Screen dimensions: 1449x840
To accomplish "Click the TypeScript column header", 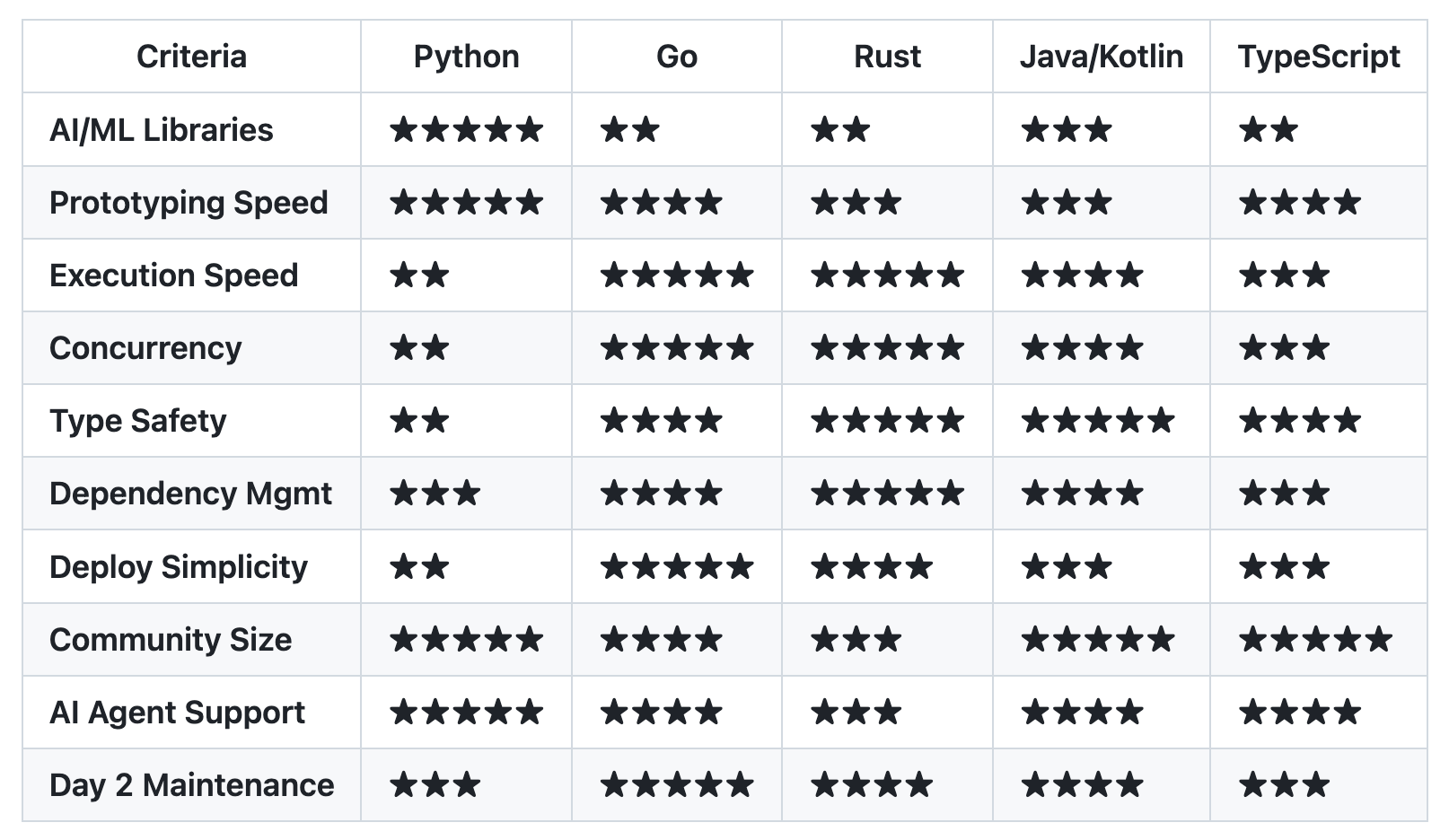I will (x=1318, y=57).
